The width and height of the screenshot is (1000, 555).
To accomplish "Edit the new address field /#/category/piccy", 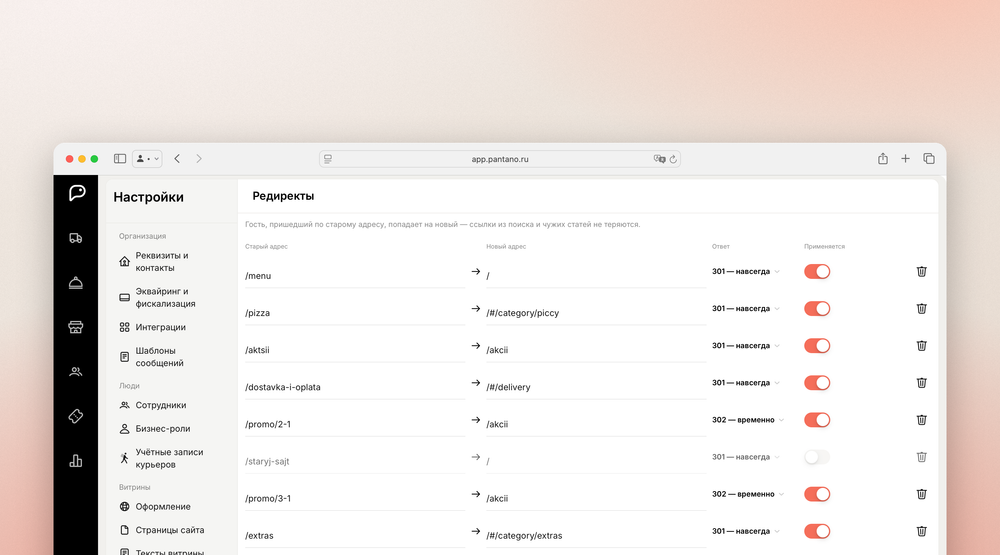I will (x=596, y=313).
